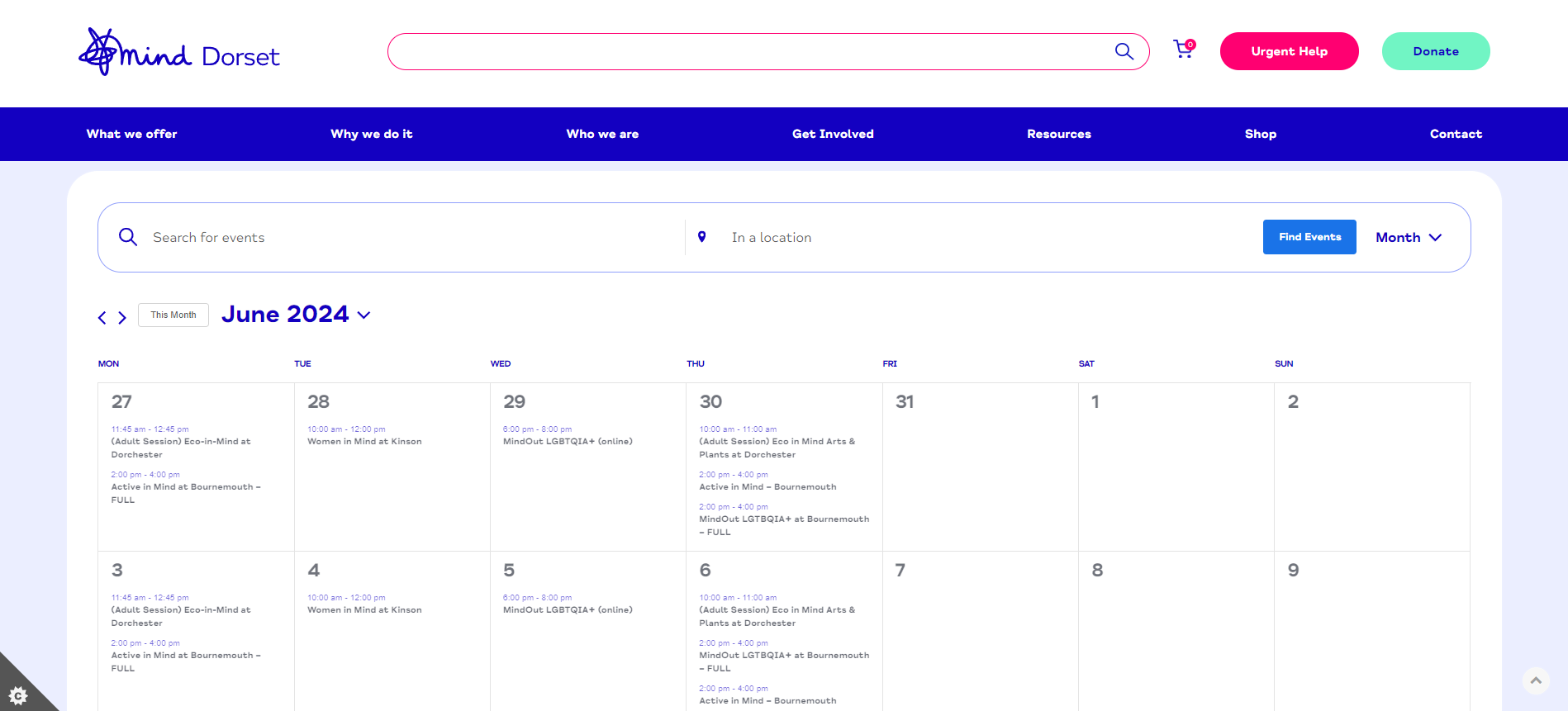Image resolution: width=1568 pixels, height=711 pixels.
Task: Open the June 5 MindOut LGBTQIA+ online event
Action: [568, 610]
